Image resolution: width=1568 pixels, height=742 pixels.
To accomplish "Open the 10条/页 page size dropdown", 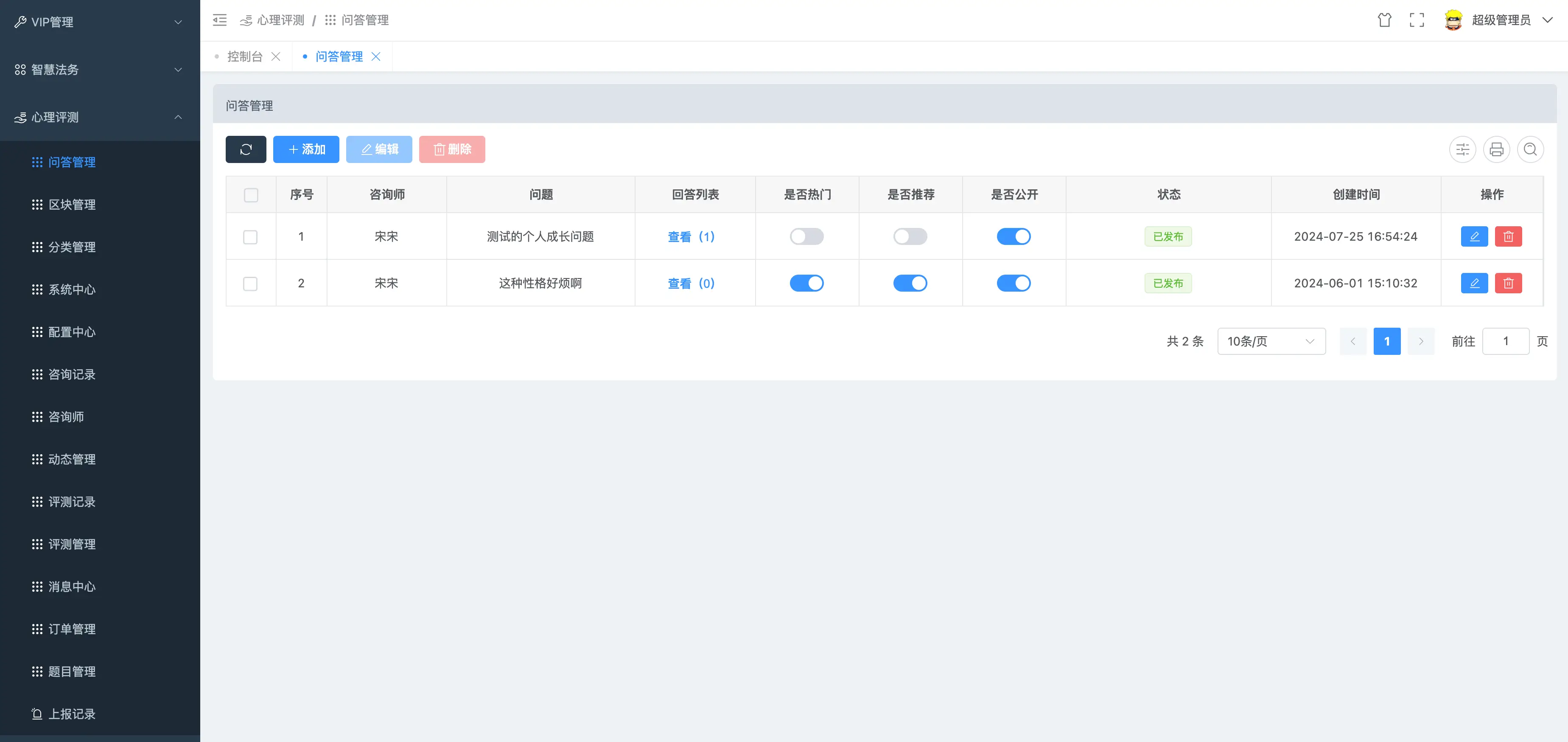I will tap(1271, 341).
